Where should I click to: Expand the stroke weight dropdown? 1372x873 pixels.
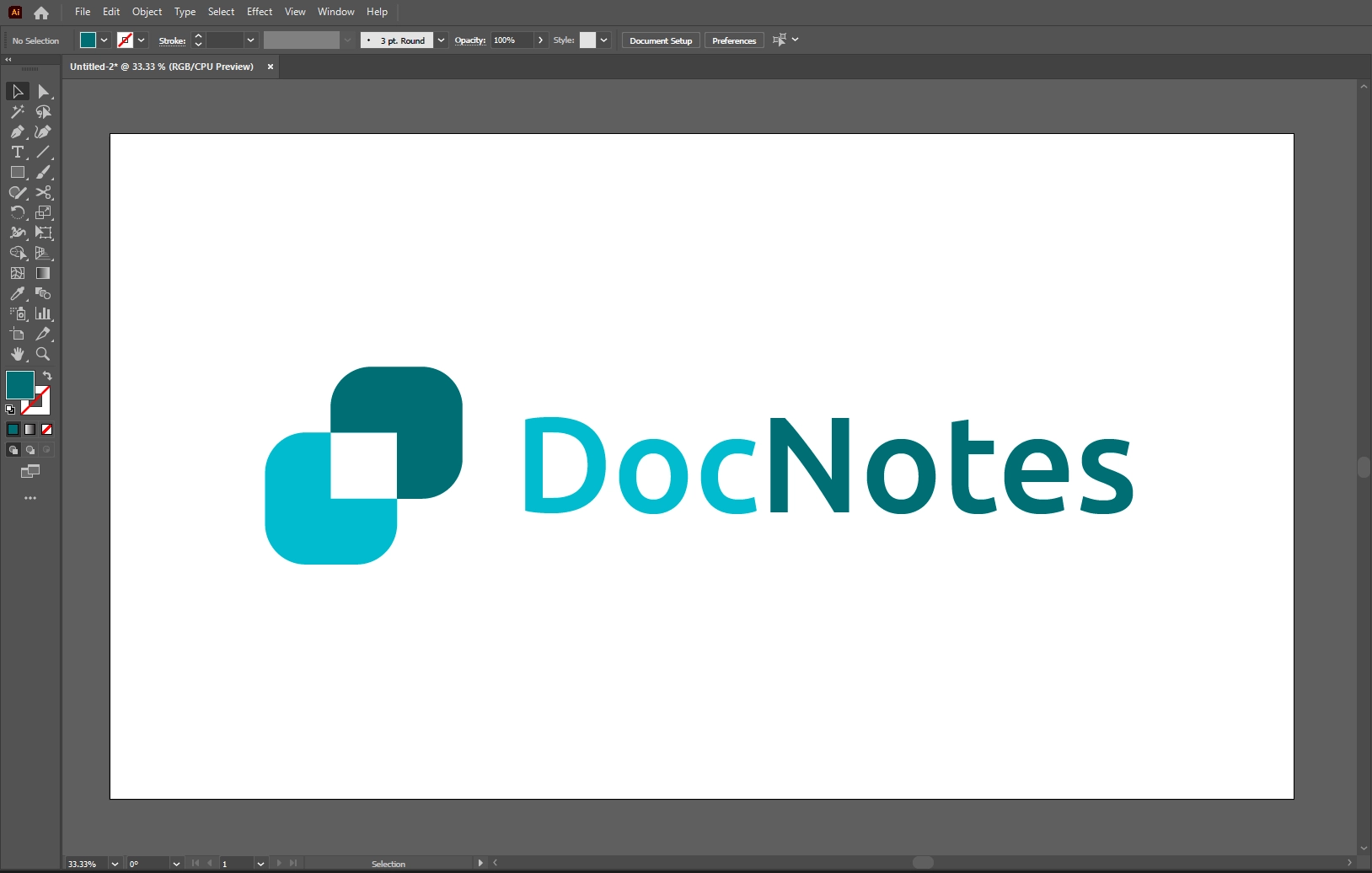pyautogui.click(x=250, y=40)
